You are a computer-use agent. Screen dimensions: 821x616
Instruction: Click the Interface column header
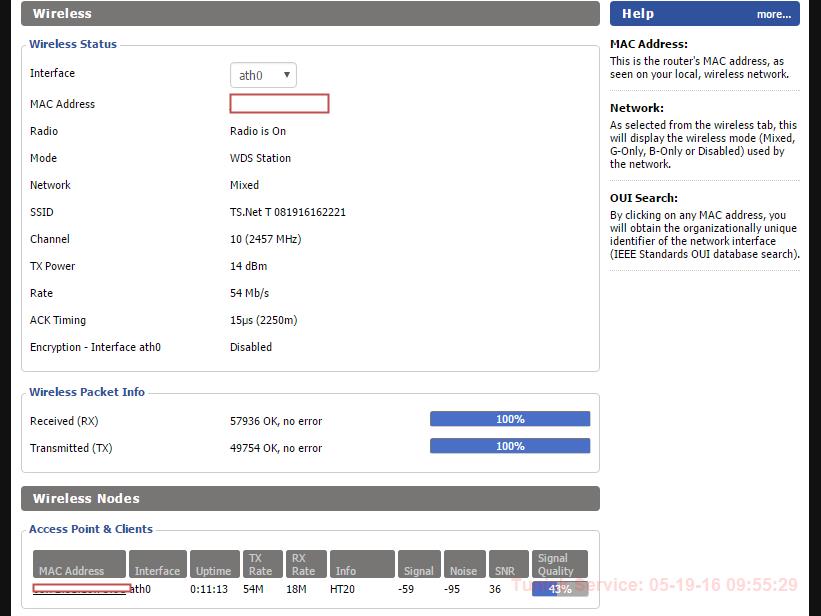pyautogui.click(x=158, y=564)
